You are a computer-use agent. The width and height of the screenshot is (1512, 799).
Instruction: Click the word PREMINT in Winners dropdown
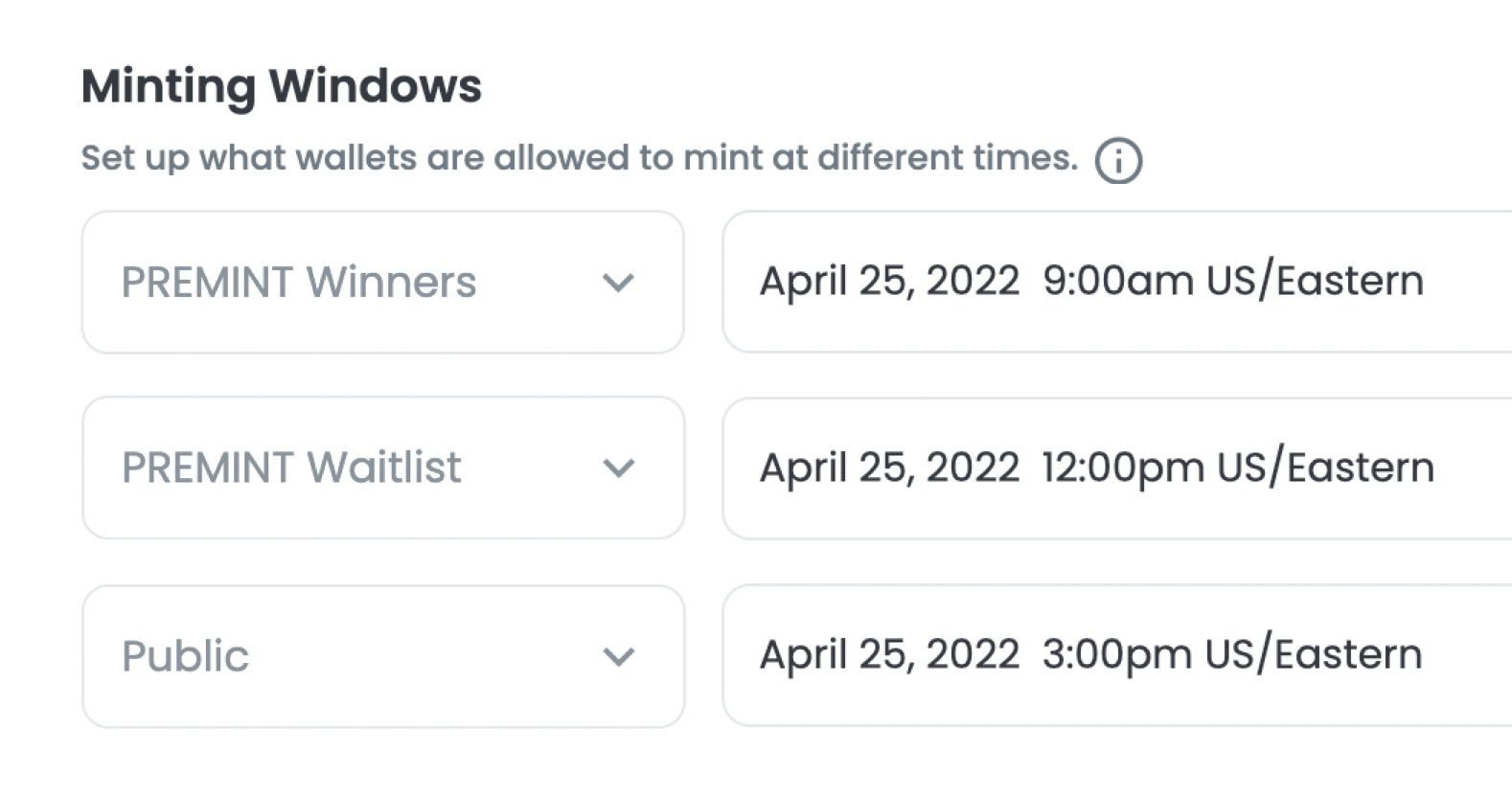[207, 283]
